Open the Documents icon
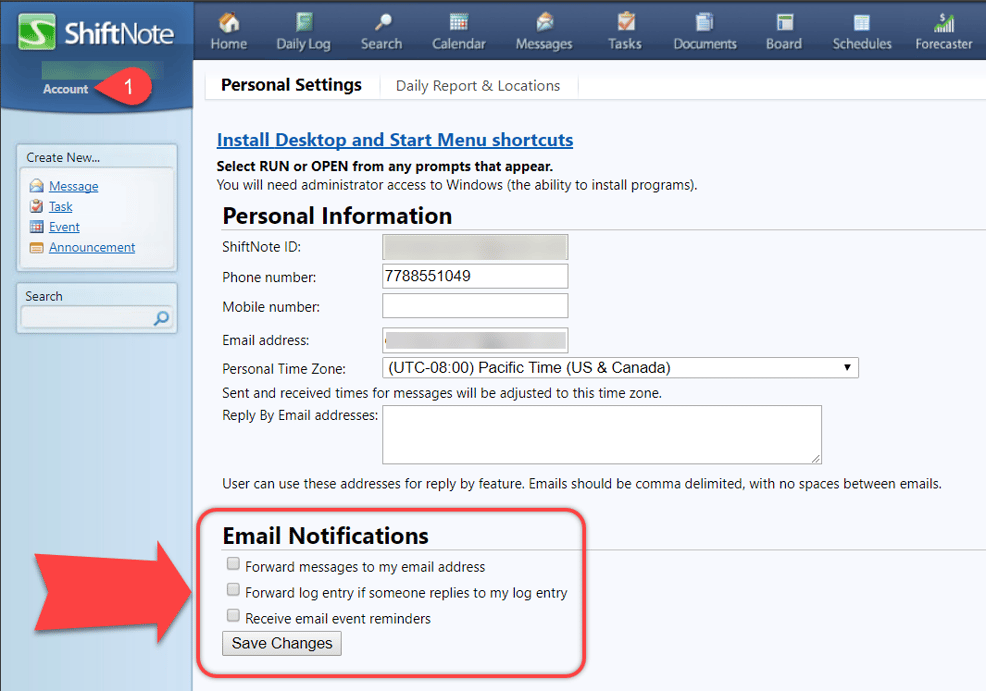The width and height of the screenshot is (986, 691). pyautogui.click(x=704, y=23)
